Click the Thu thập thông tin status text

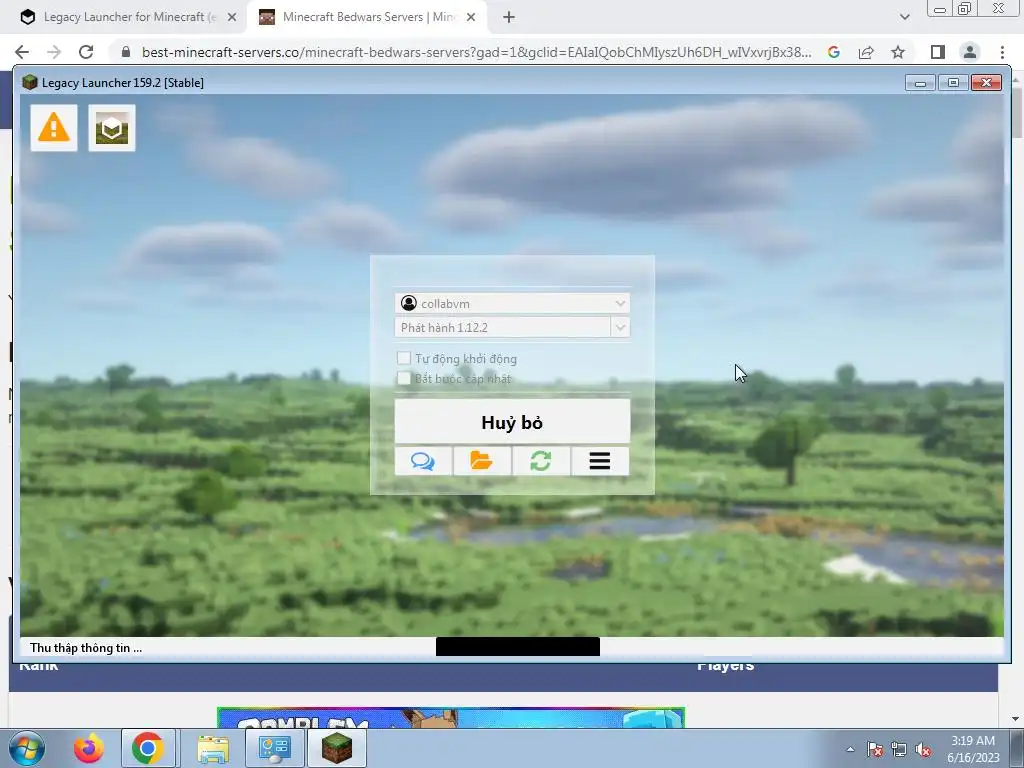point(86,648)
